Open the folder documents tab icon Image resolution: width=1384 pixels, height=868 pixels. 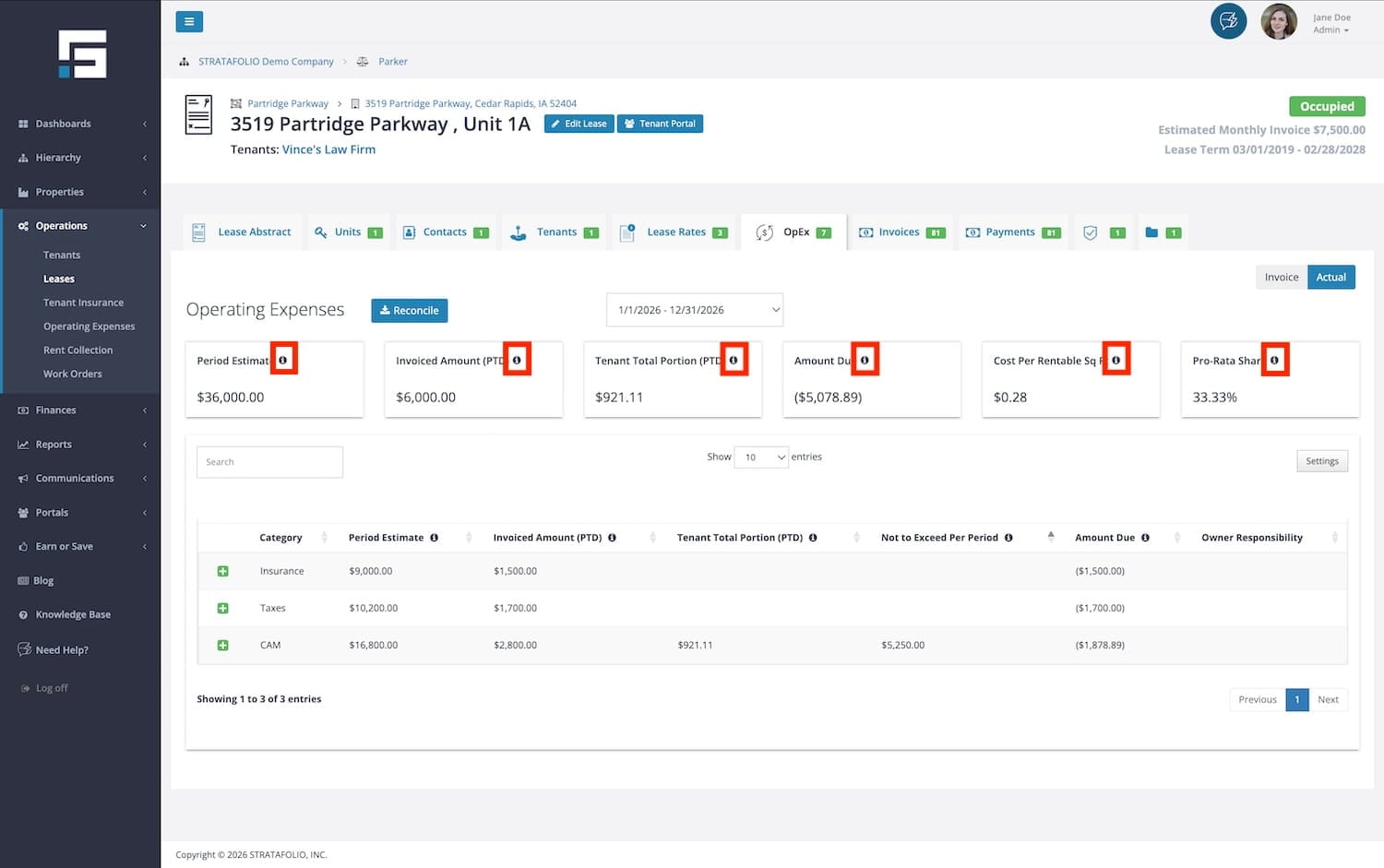tap(1151, 232)
